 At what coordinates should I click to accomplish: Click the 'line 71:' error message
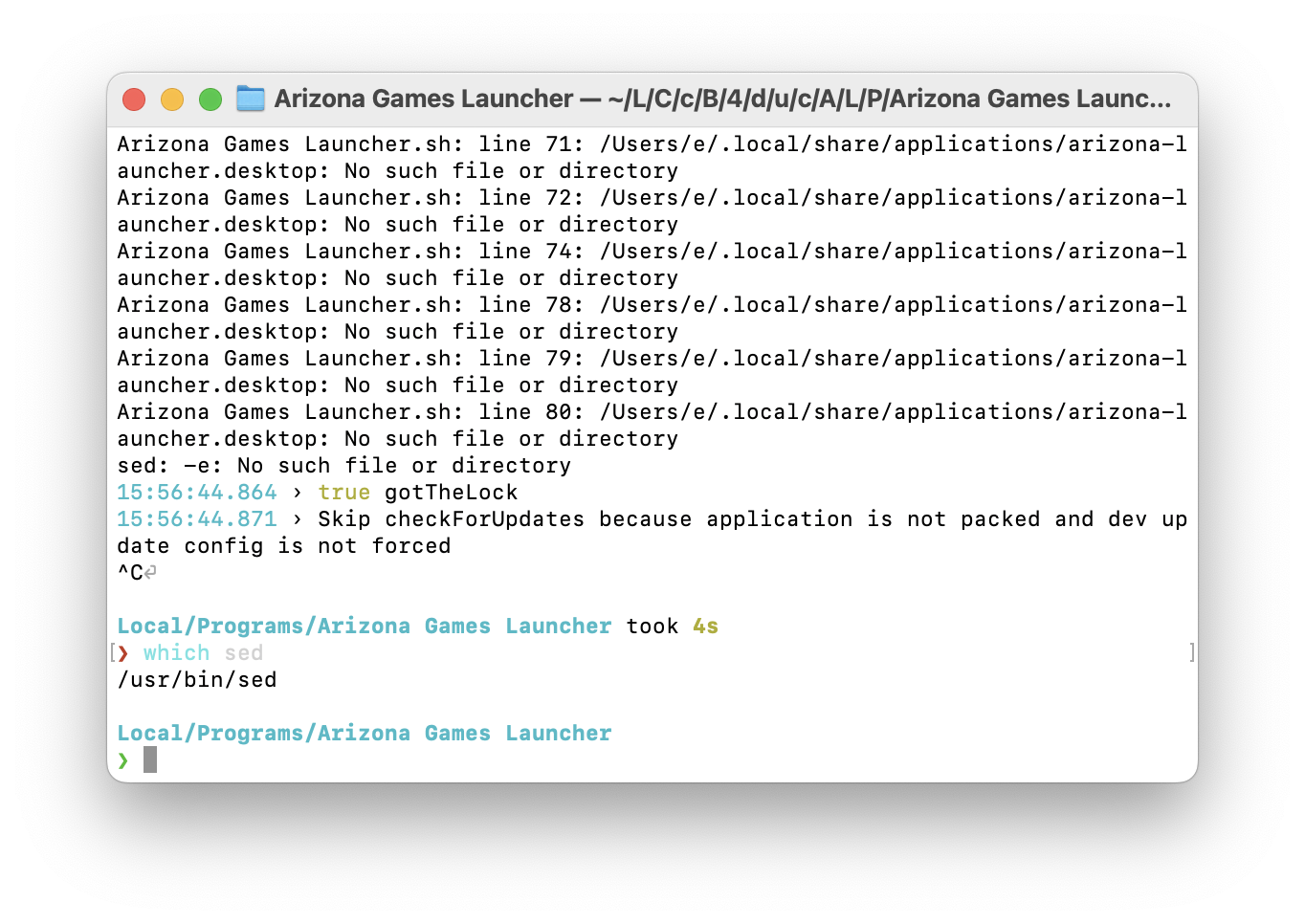point(530,144)
